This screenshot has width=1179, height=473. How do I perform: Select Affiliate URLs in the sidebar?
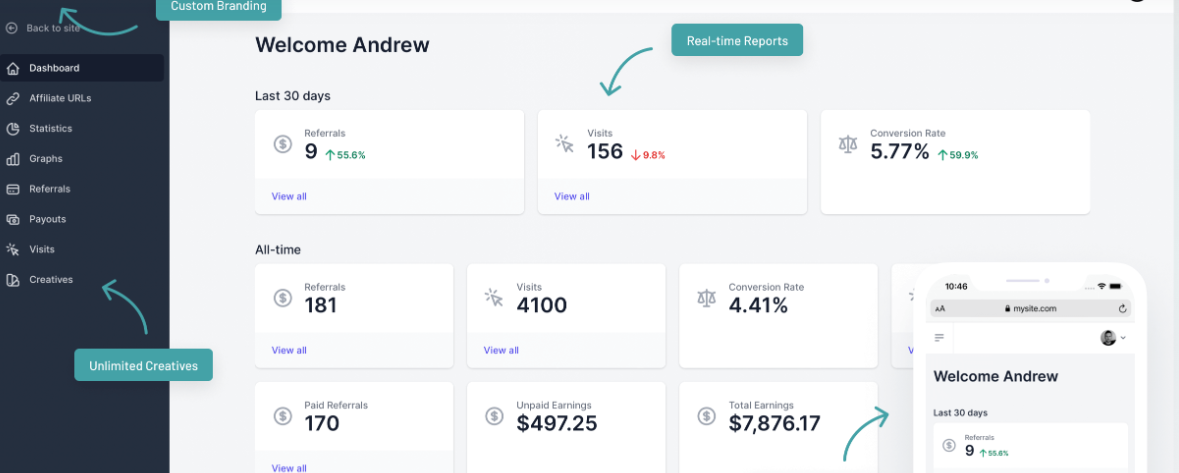(x=82, y=99)
